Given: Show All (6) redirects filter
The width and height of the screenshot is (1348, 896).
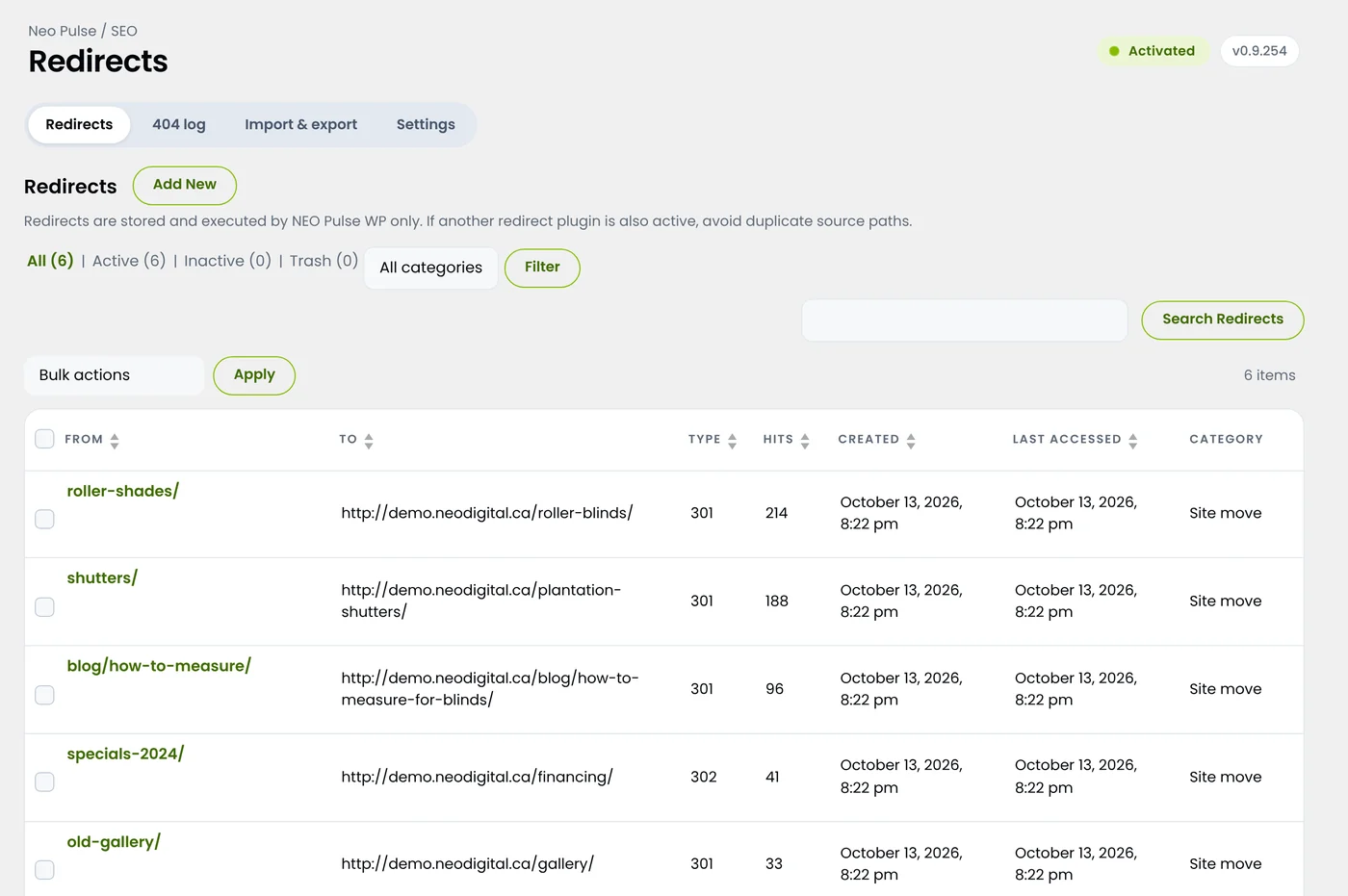Looking at the screenshot, I should (50, 261).
